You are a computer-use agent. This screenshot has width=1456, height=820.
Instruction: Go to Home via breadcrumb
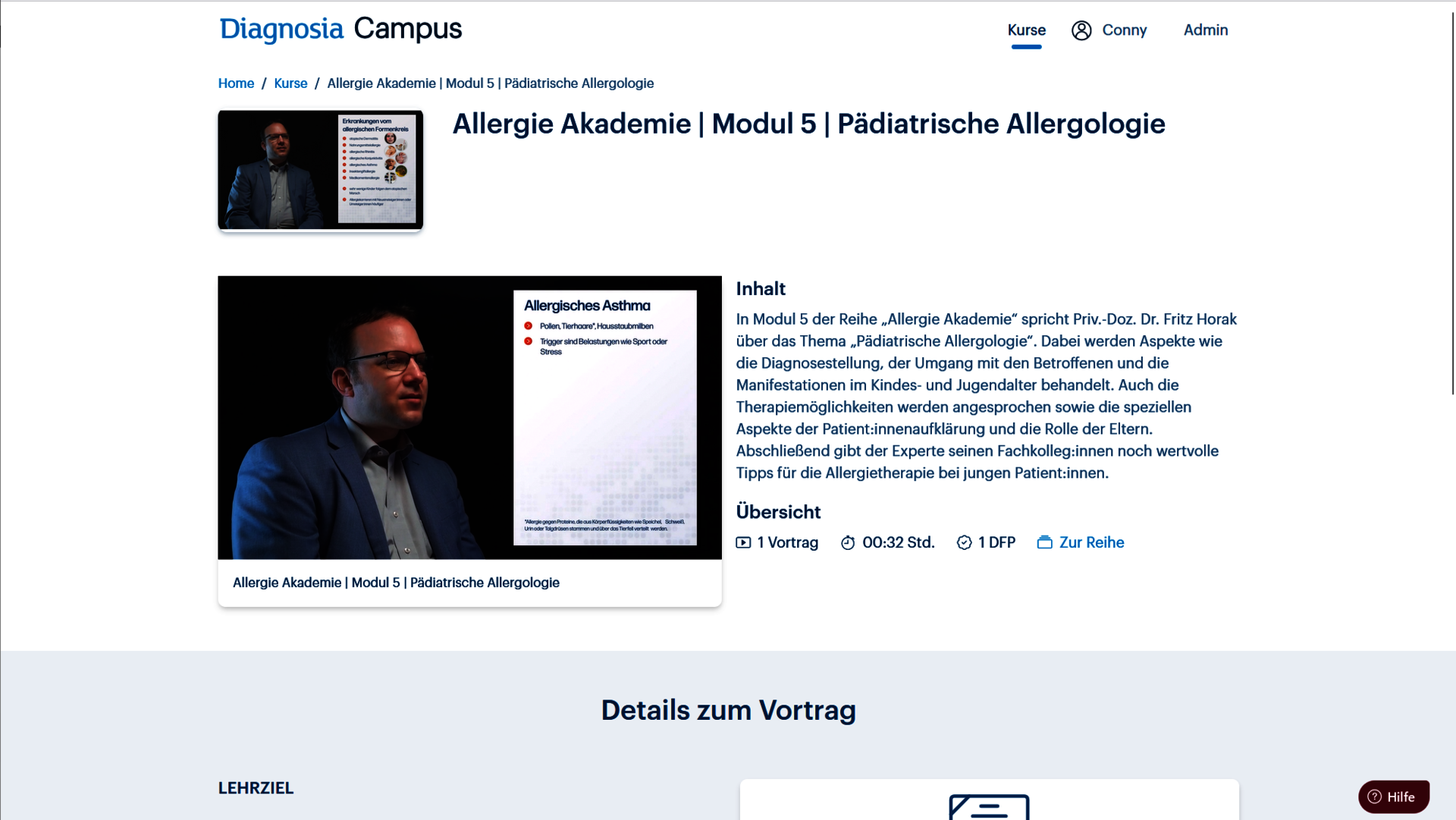click(x=236, y=83)
